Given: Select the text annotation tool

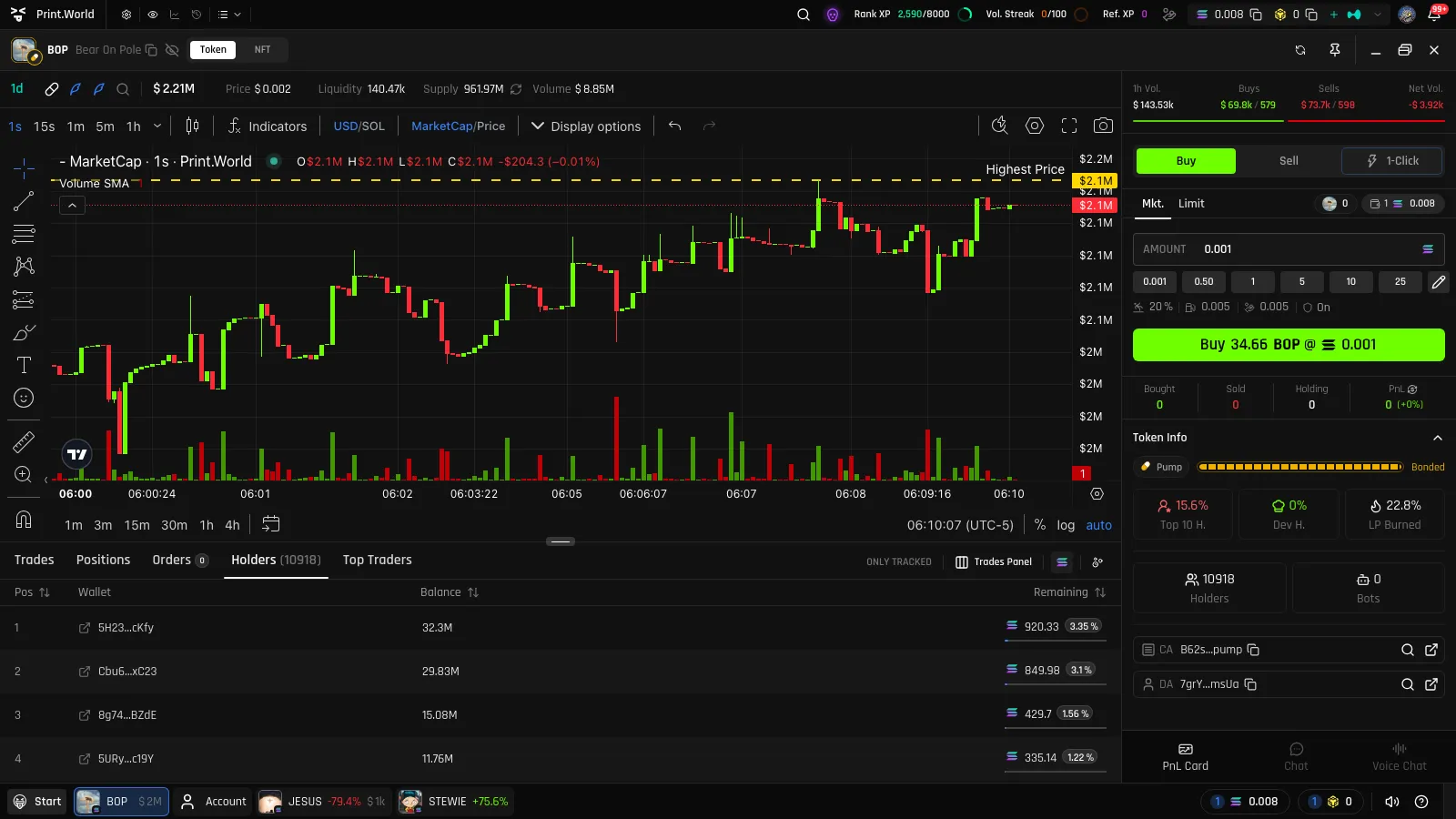Looking at the screenshot, I should pos(24,365).
